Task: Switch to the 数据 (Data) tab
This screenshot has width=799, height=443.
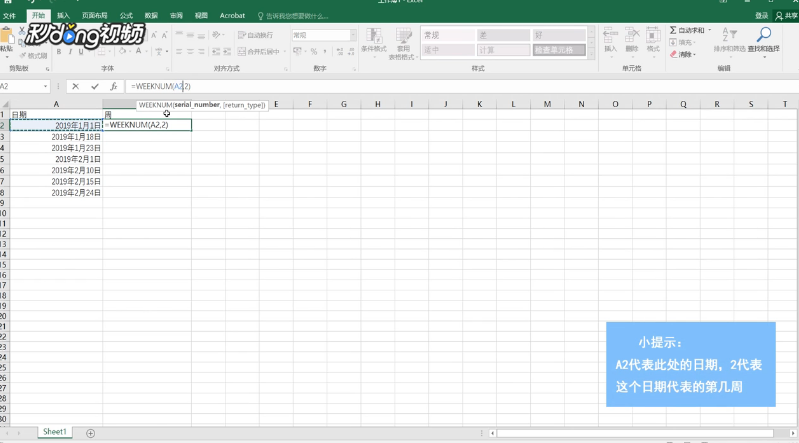Action: (151, 16)
